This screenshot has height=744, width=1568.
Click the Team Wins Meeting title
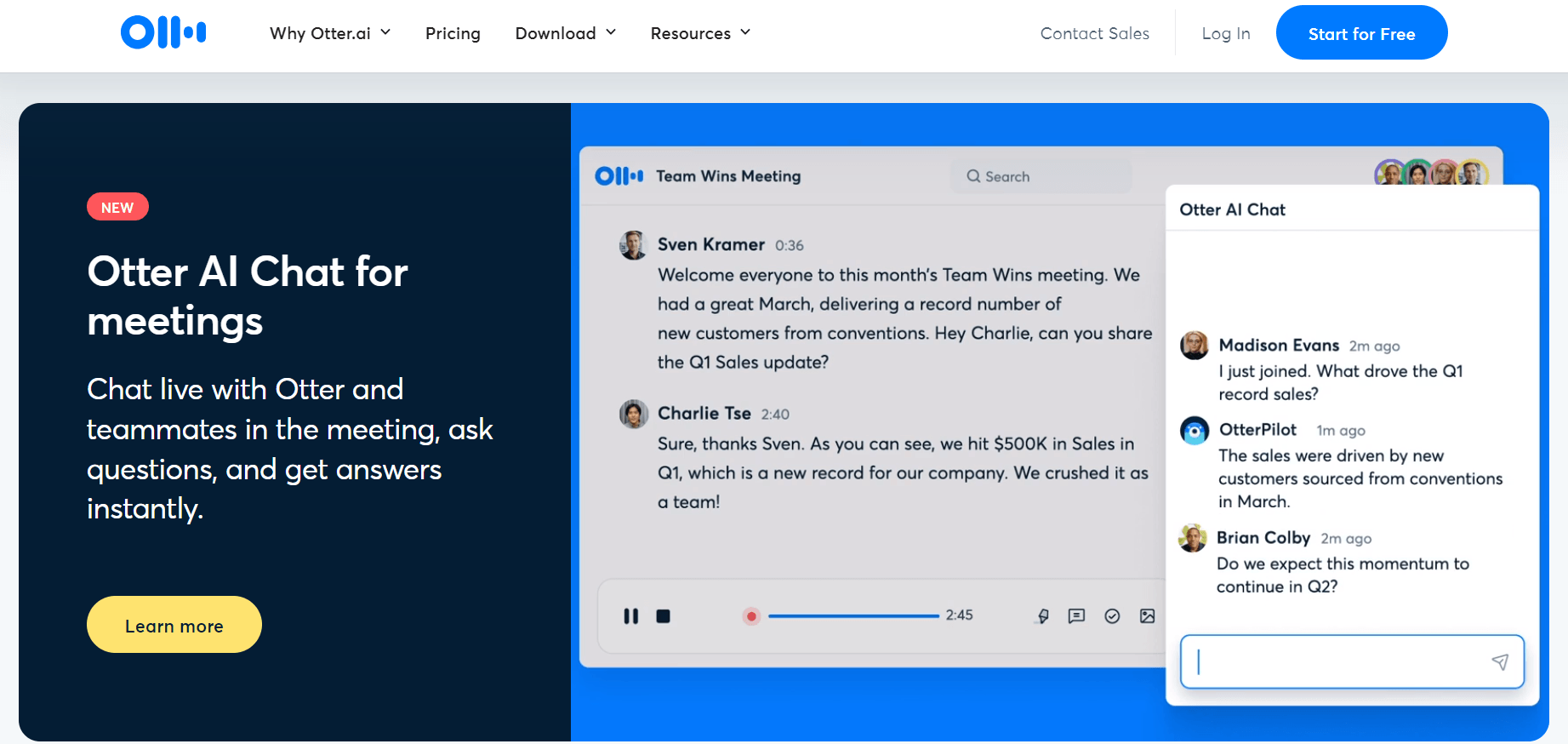pos(728,176)
